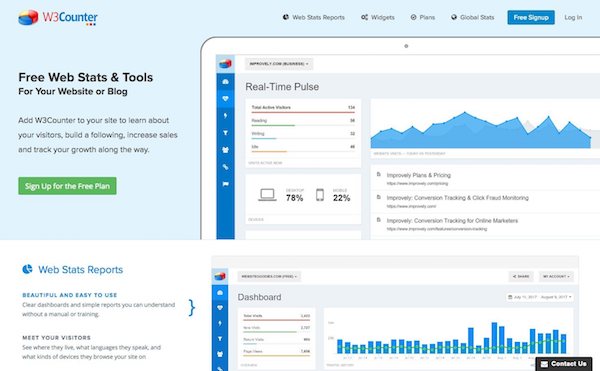Click the Share button in Dashboard screenshot

[521, 276]
